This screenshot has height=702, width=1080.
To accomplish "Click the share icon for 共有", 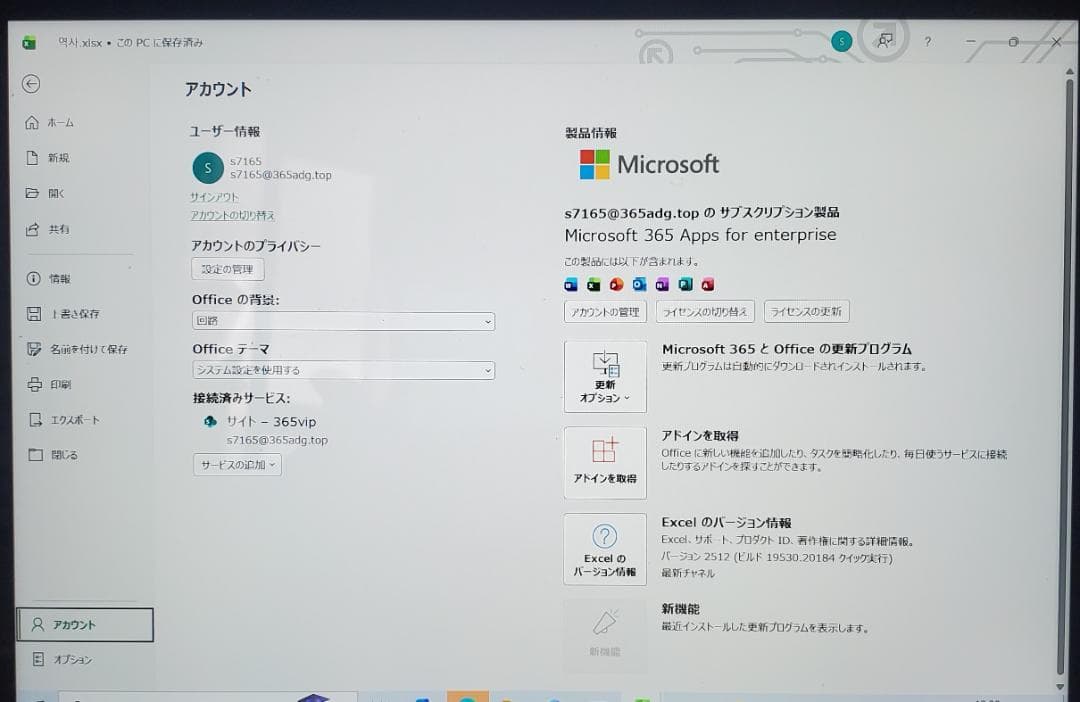I will coord(32,229).
